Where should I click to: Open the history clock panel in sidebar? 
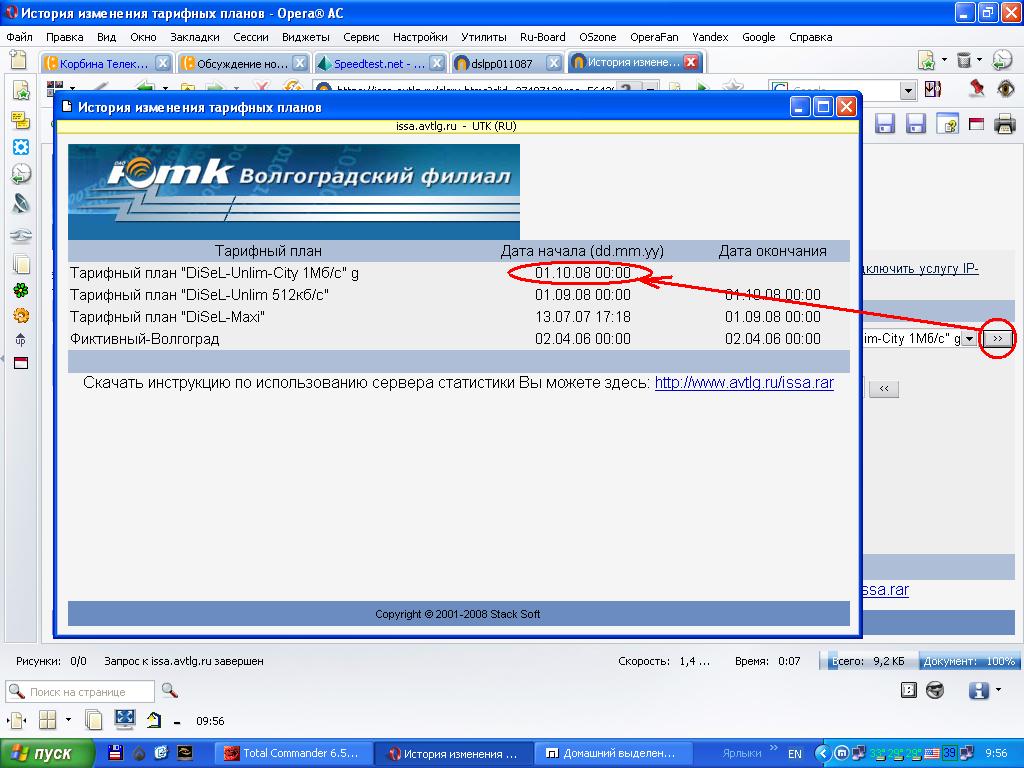[21, 175]
